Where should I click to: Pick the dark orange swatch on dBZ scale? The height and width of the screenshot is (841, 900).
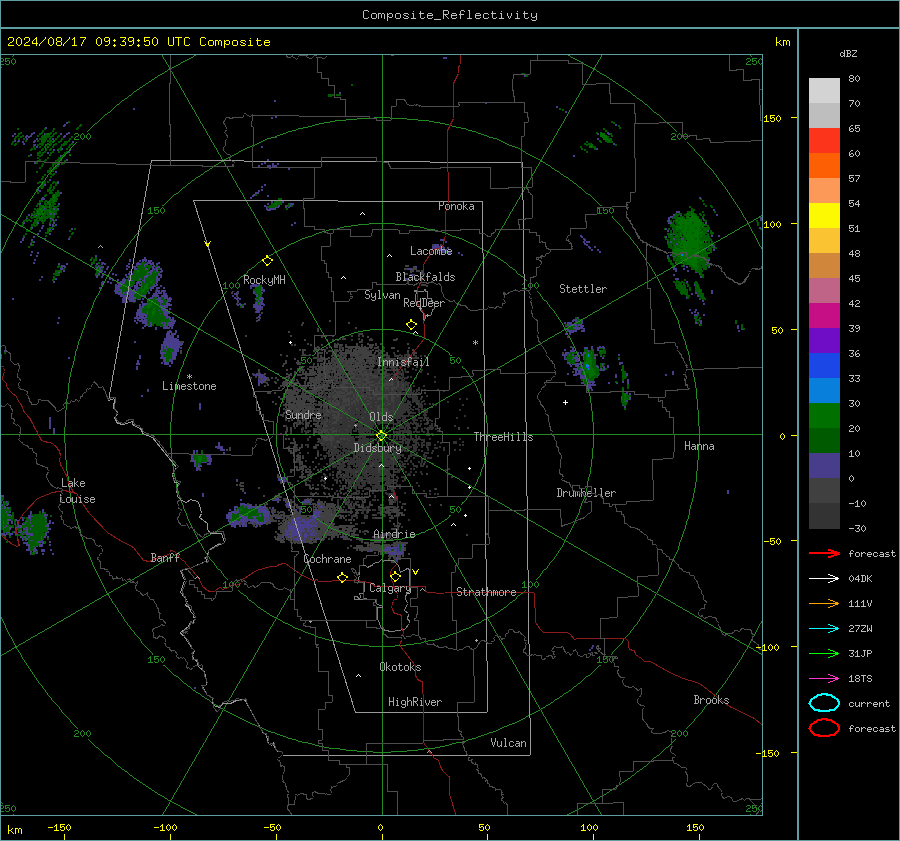[824, 165]
